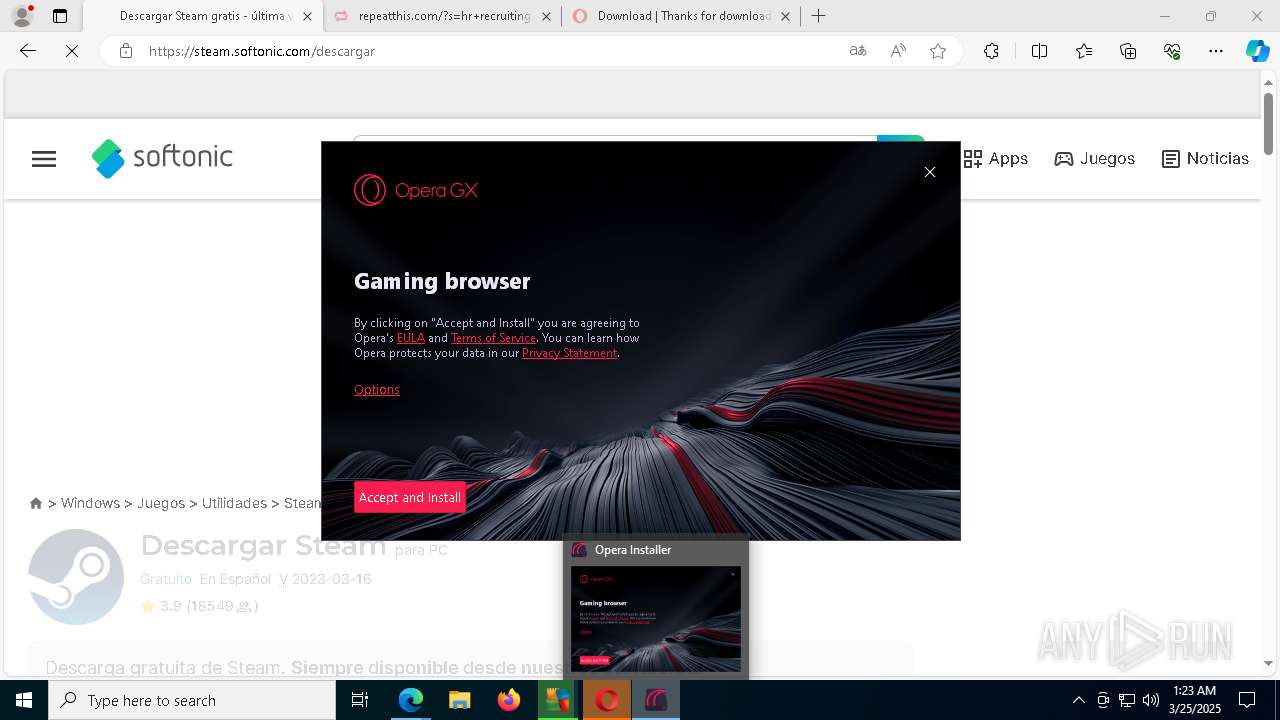This screenshot has width=1280, height=720.
Task: Open a new browser tab
Action: pos(818,16)
